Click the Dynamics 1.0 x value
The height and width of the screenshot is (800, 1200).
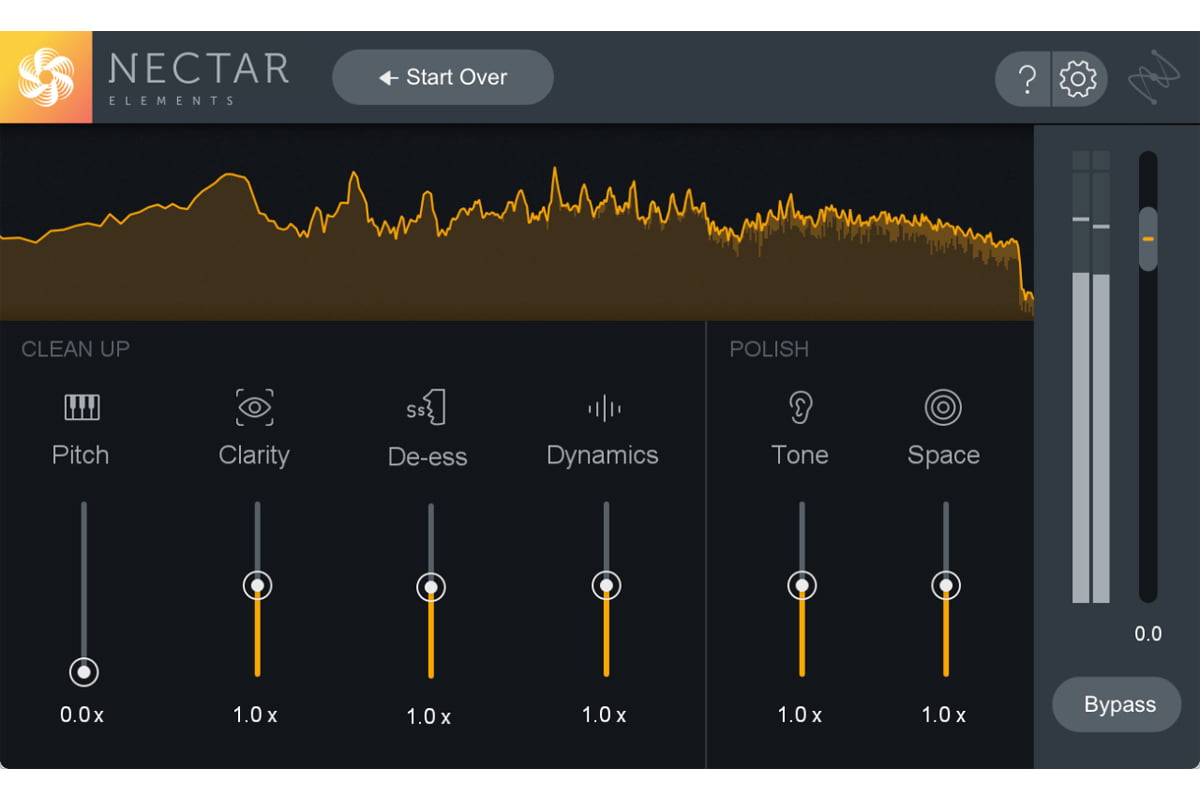(x=603, y=715)
